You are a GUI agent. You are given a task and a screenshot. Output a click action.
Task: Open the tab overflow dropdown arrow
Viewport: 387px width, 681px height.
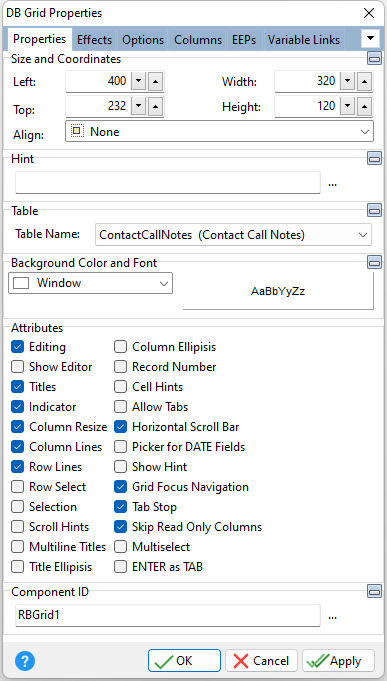pyautogui.click(x=370, y=39)
